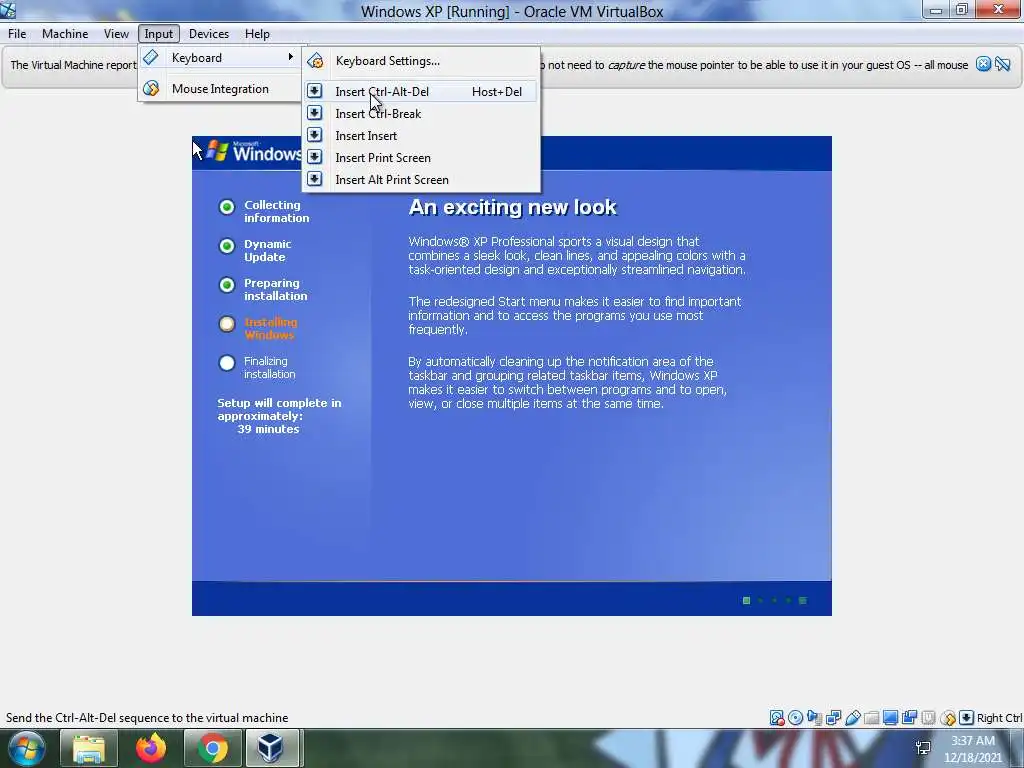Image resolution: width=1024 pixels, height=768 pixels.
Task: Click VirtualBox title bar app icon
Action: pyautogui.click(x=8, y=9)
